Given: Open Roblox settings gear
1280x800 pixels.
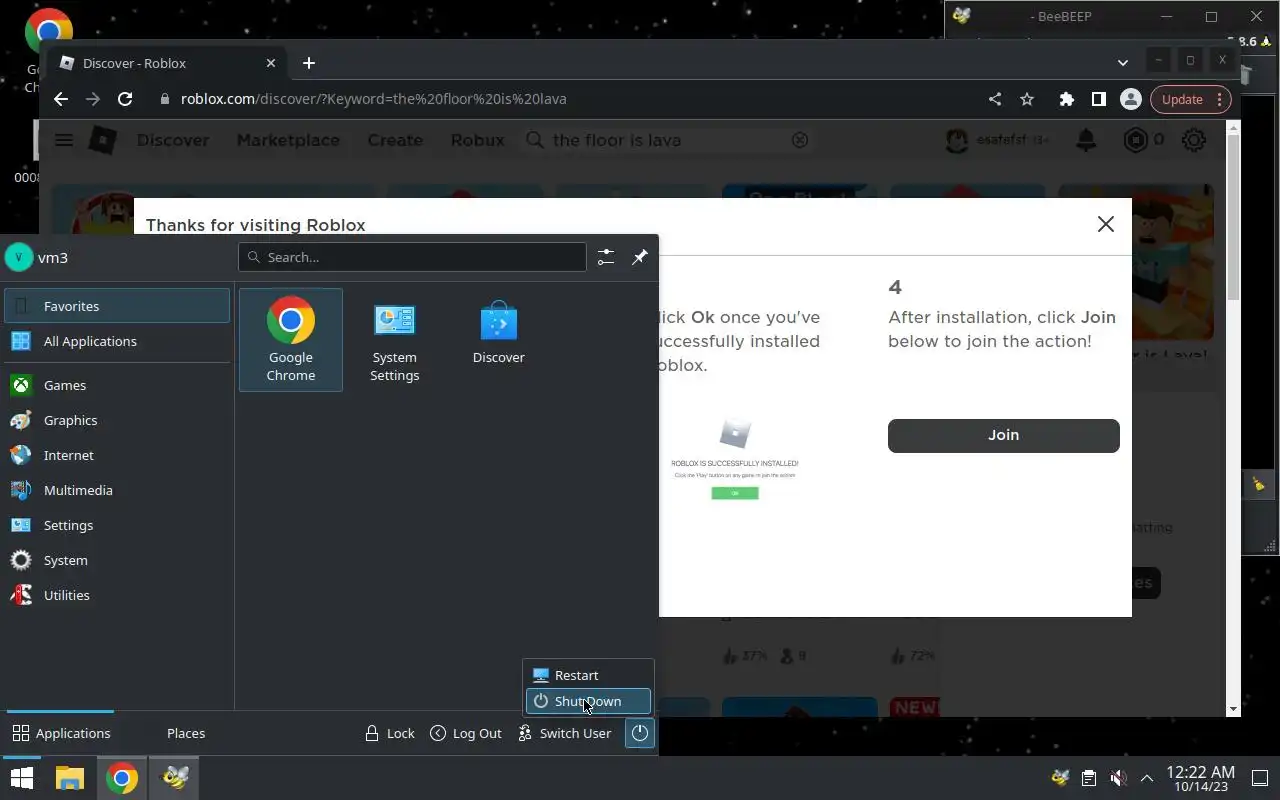Looking at the screenshot, I should tap(1194, 140).
